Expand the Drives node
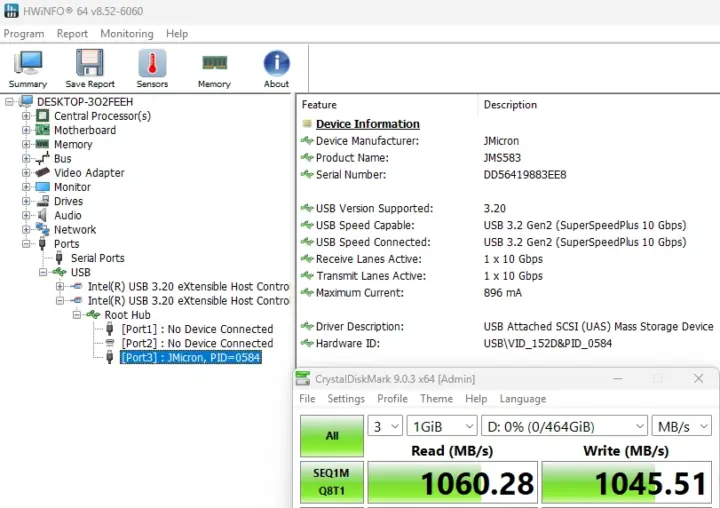This screenshot has width=720, height=508. (26, 201)
